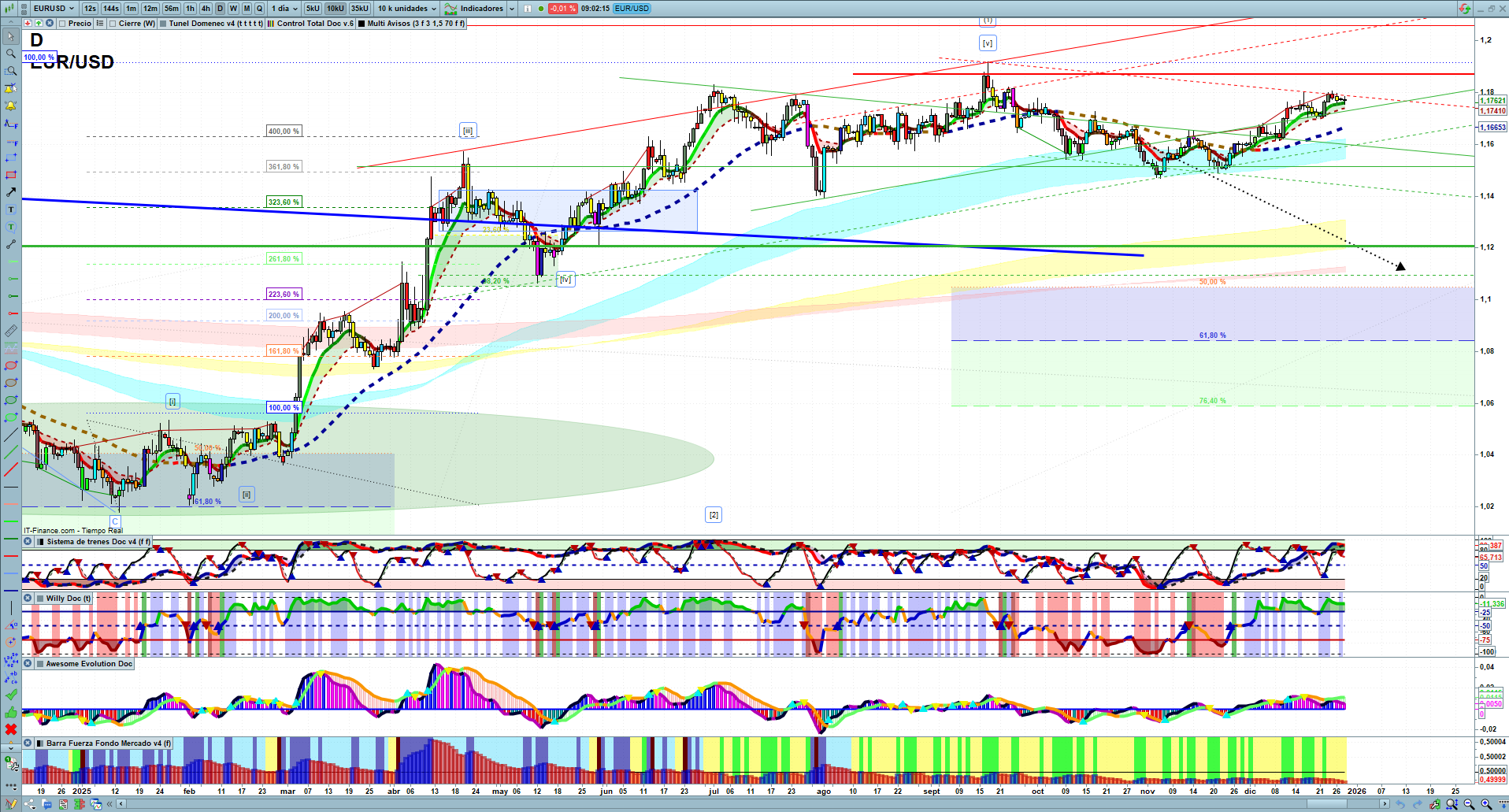Click the undo arrow in bottom bar
Image resolution: width=1509 pixels, height=812 pixels.
[1400, 804]
